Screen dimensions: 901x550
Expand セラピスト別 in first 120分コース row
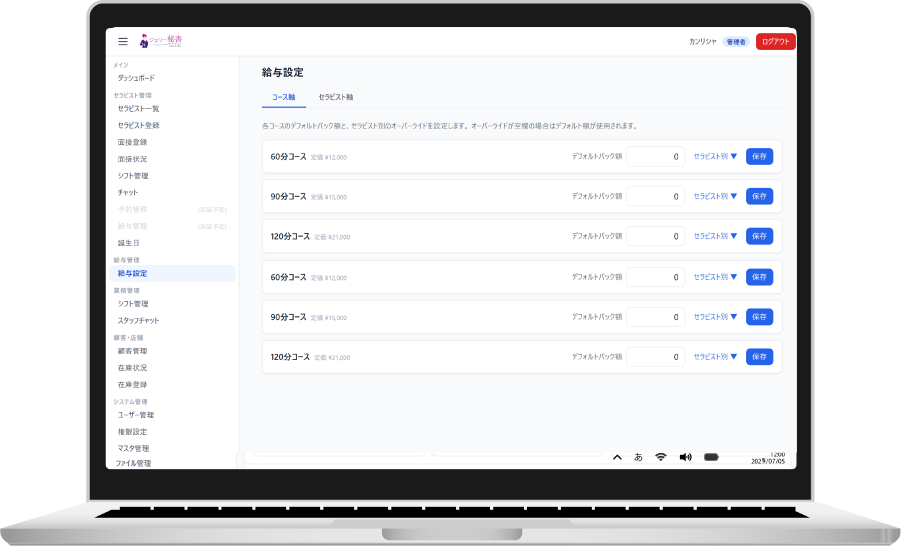pos(715,236)
